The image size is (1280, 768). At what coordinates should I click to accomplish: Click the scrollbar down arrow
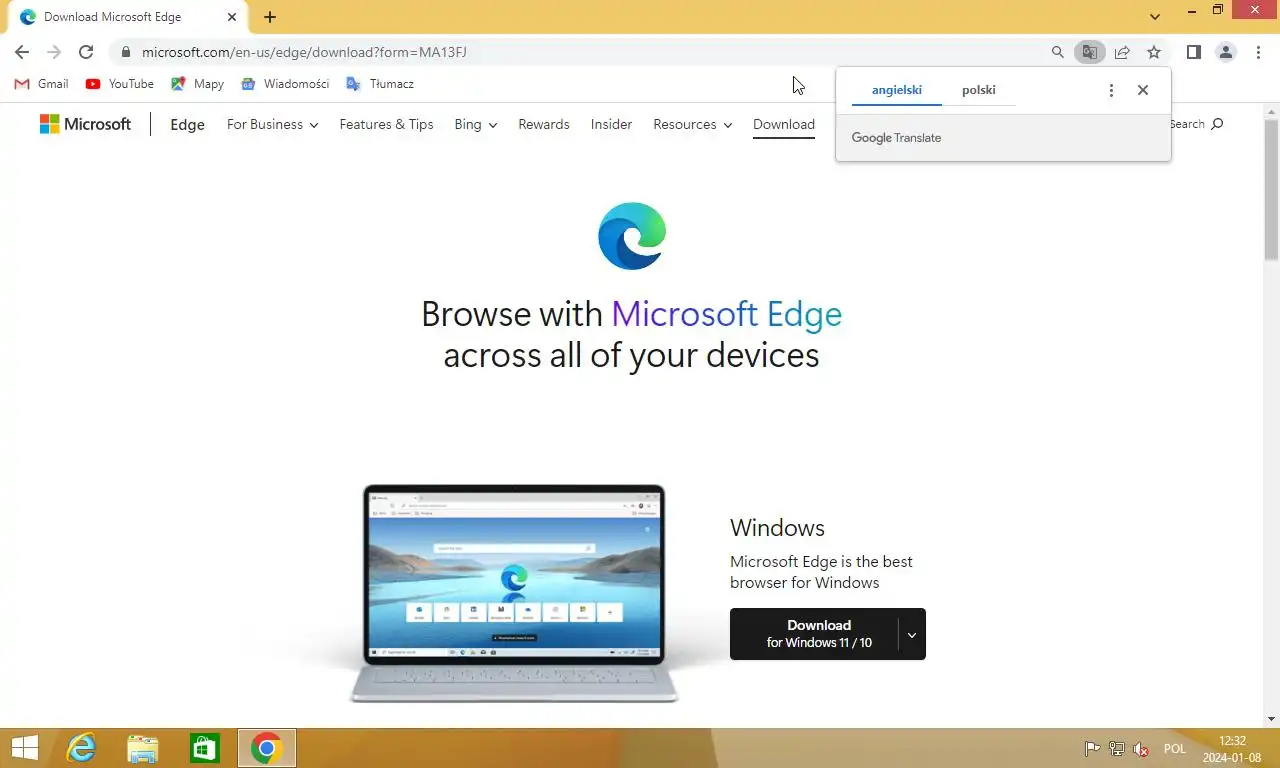tap(1271, 719)
